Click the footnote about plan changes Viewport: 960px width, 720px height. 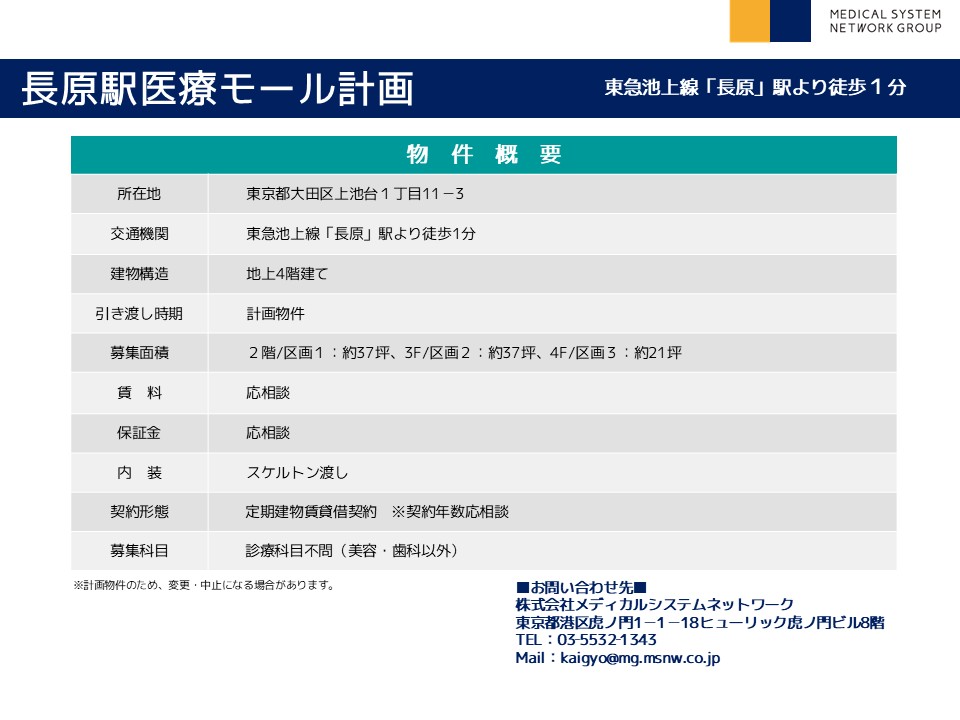coord(203,585)
